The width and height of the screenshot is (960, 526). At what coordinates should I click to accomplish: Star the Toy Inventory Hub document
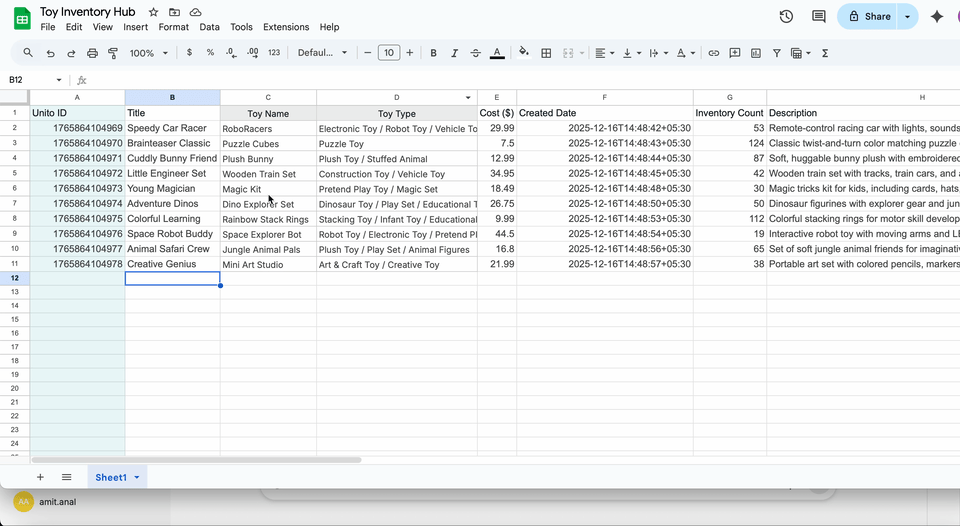[x=153, y=12]
